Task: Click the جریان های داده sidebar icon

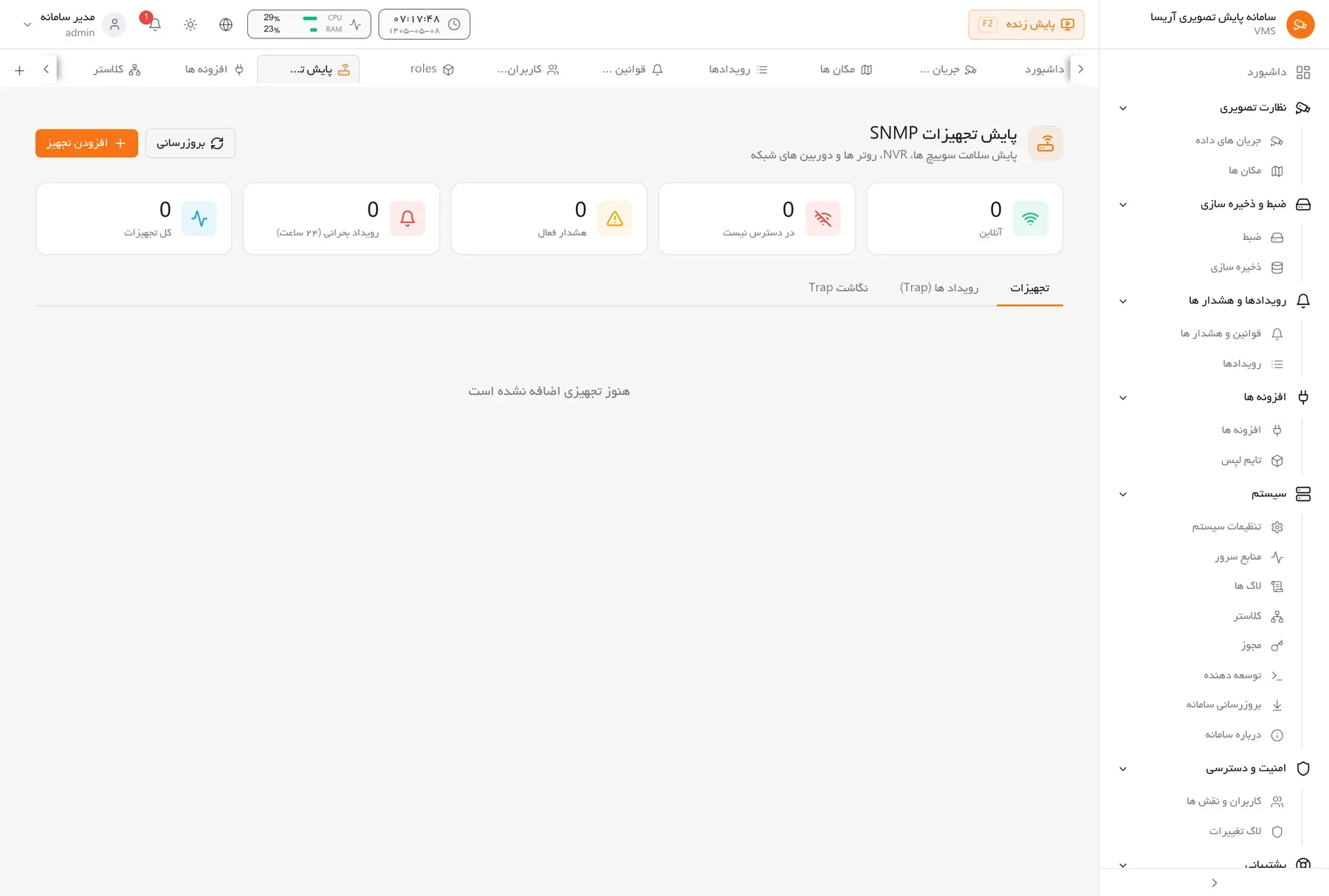Action: pos(1277,141)
